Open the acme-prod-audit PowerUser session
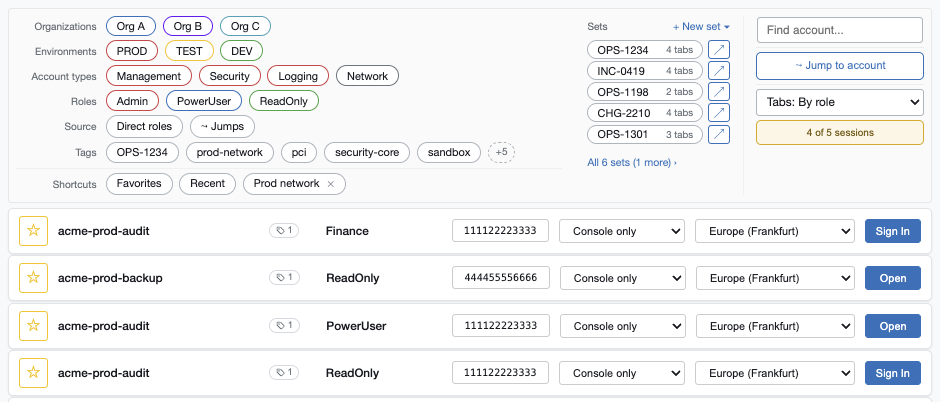 [x=893, y=326]
